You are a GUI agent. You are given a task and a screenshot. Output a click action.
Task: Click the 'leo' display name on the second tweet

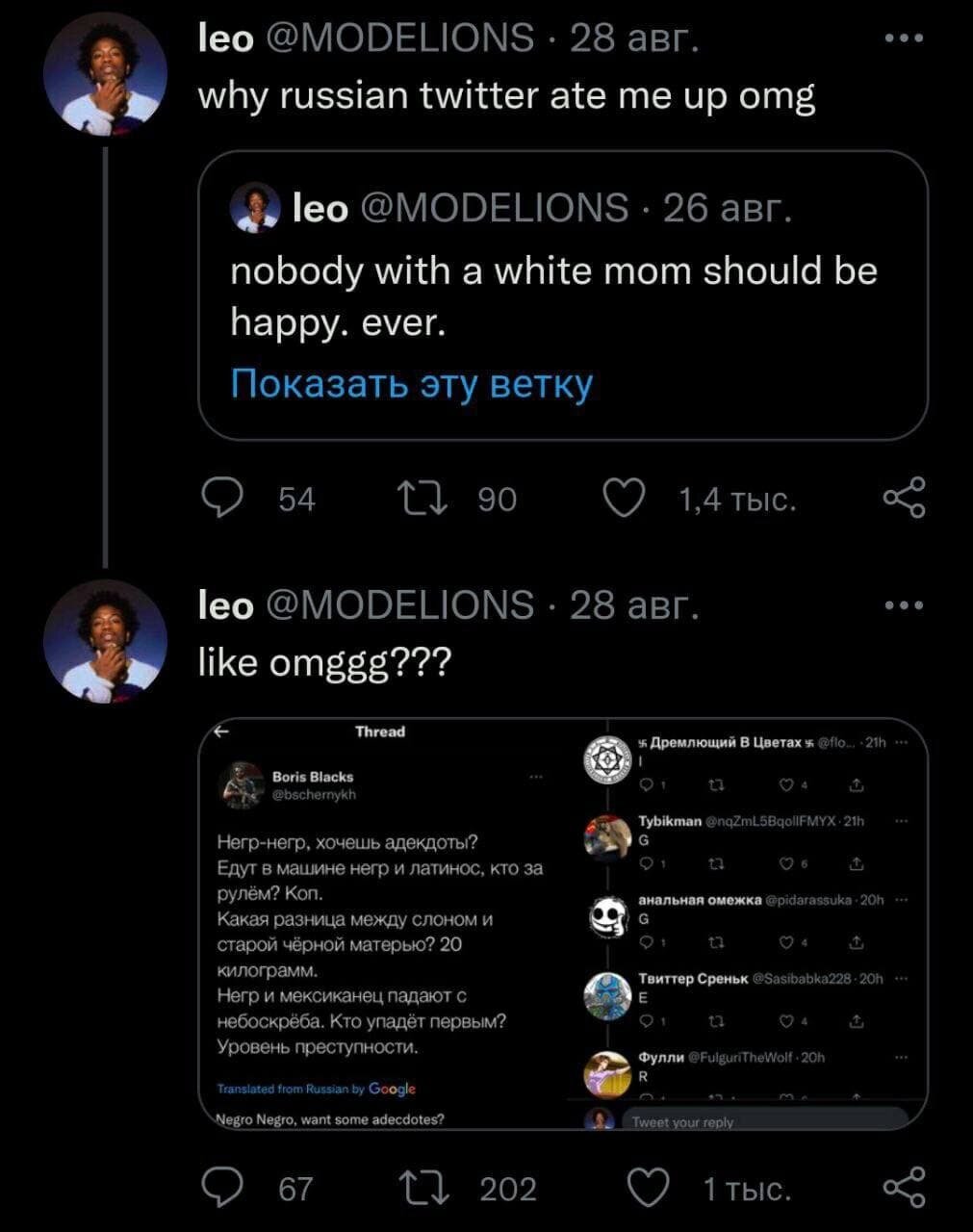pos(225,605)
